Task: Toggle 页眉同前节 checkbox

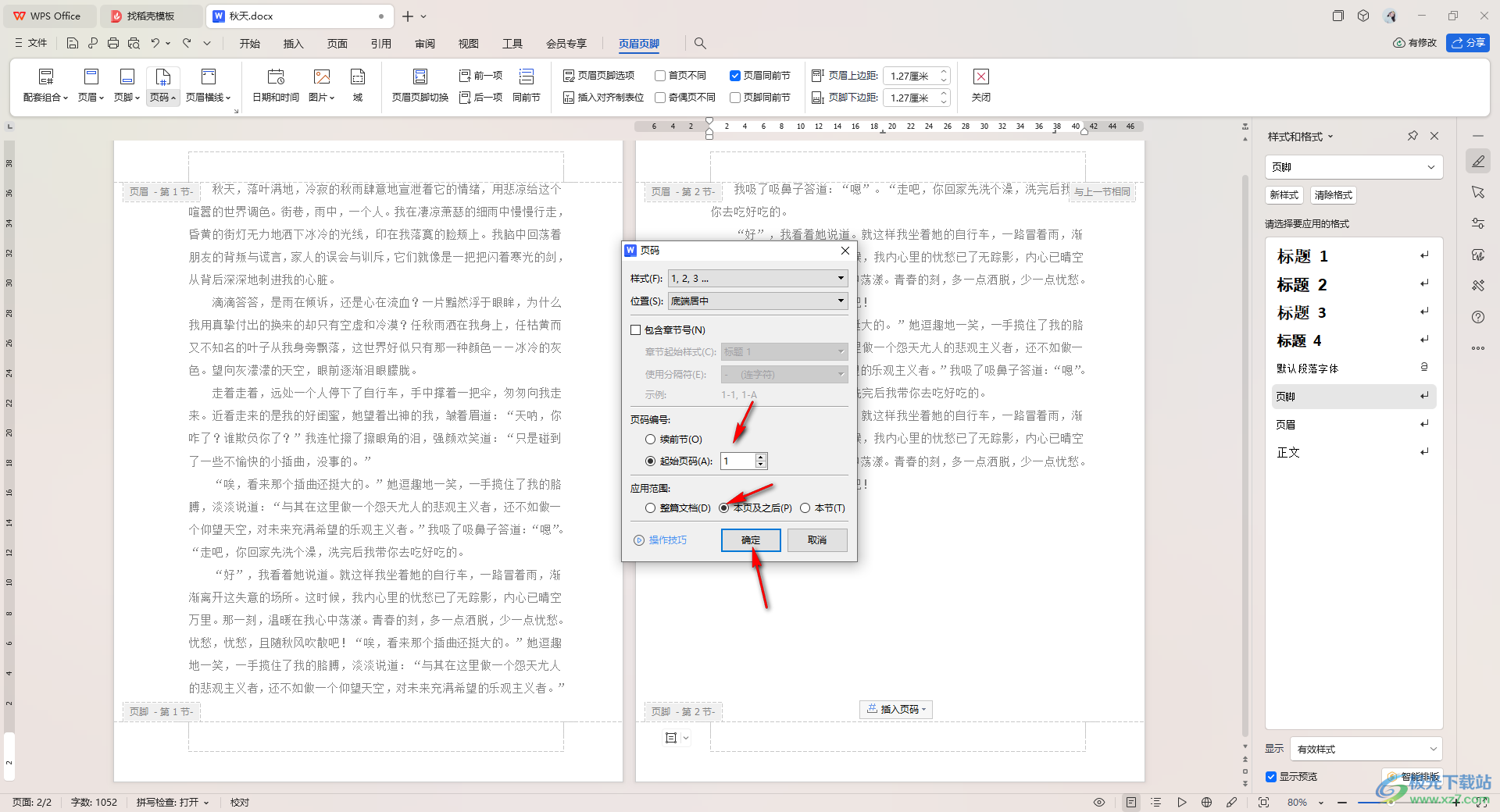Action: (735, 76)
